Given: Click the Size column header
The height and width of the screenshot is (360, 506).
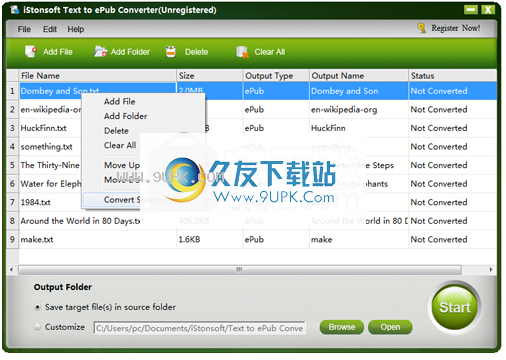Looking at the screenshot, I should (210, 76).
